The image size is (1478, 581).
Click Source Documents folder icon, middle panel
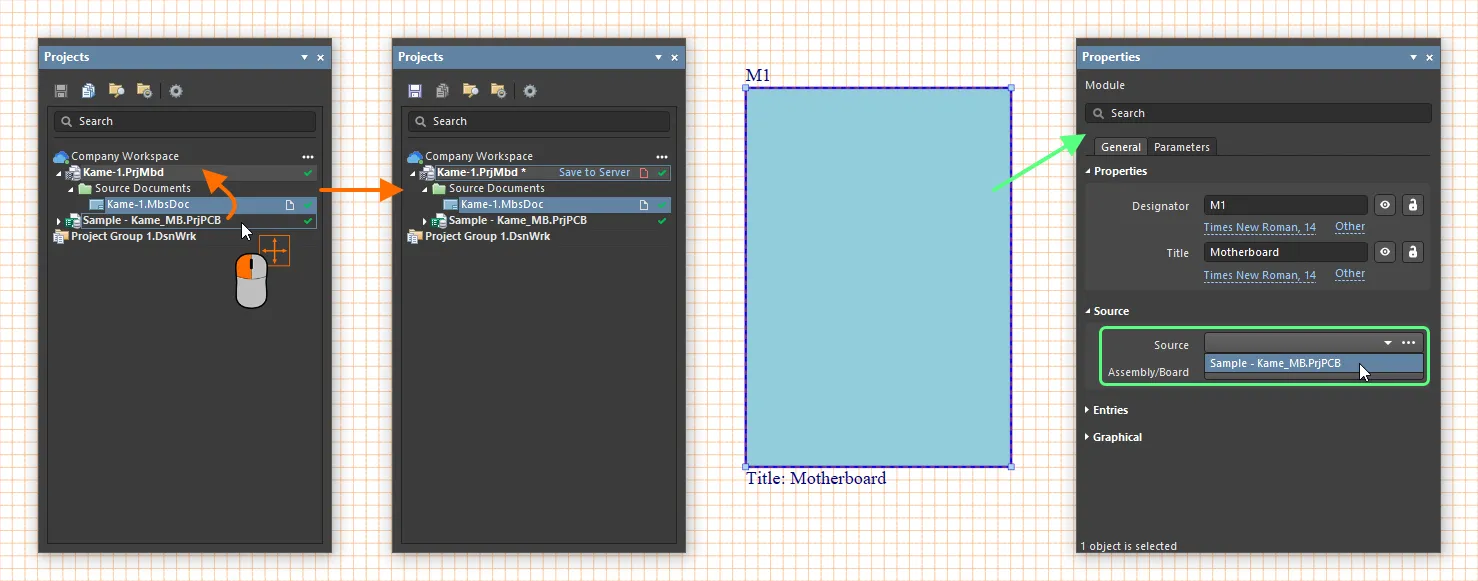point(439,189)
